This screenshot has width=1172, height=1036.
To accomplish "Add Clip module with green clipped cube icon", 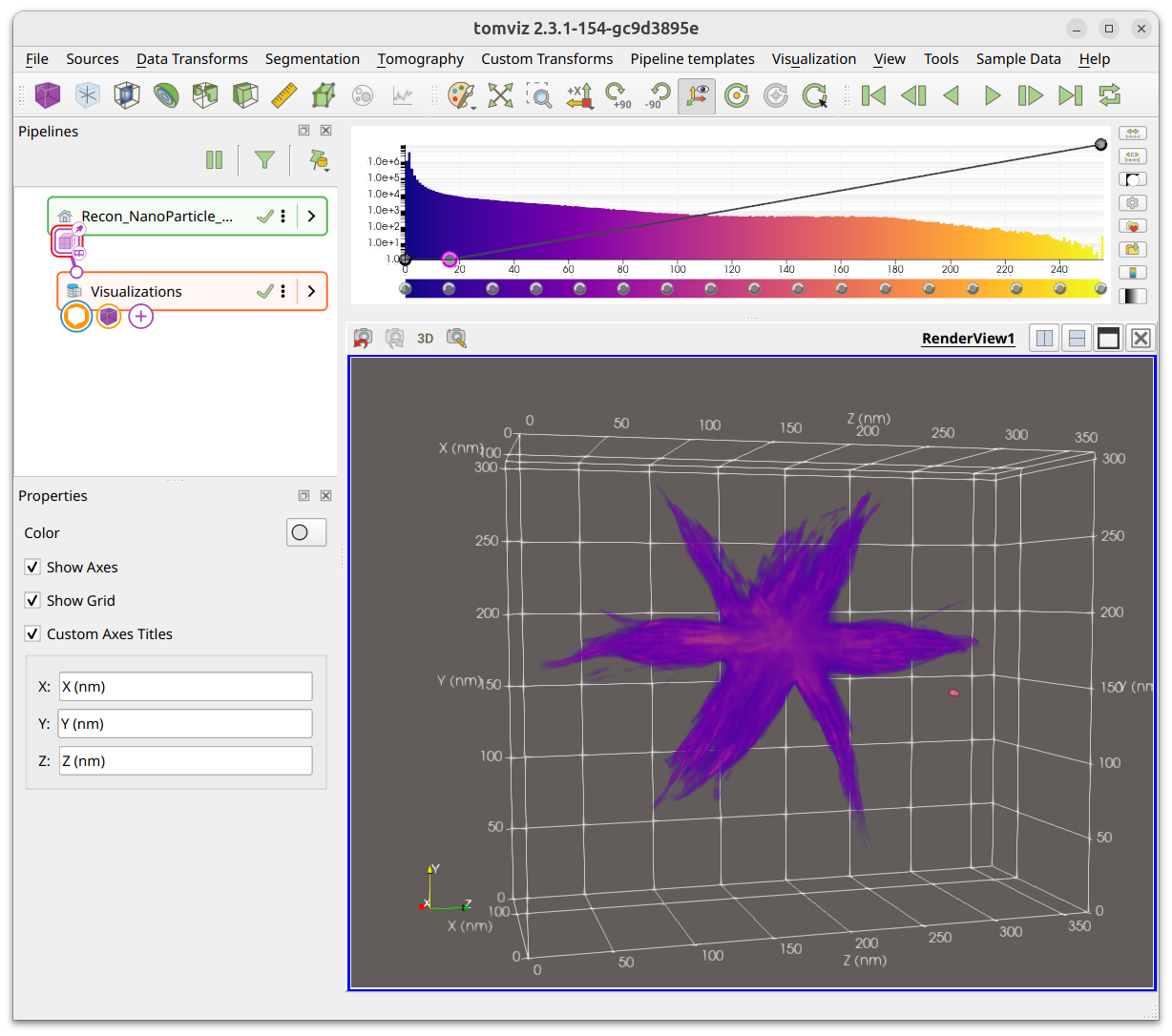I will point(245,94).
